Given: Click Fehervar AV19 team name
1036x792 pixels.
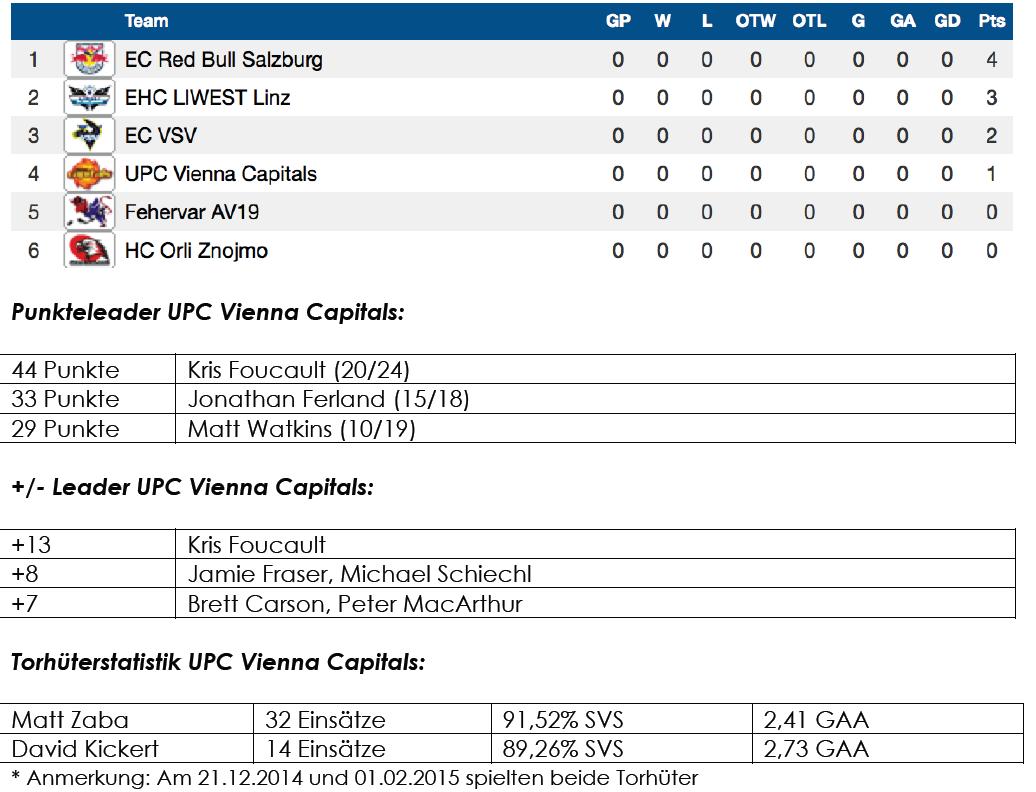Looking at the screenshot, I should tap(192, 212).
